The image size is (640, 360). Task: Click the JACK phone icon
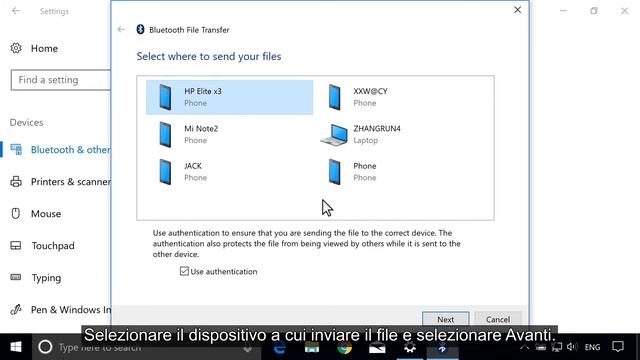coord(165,172)
